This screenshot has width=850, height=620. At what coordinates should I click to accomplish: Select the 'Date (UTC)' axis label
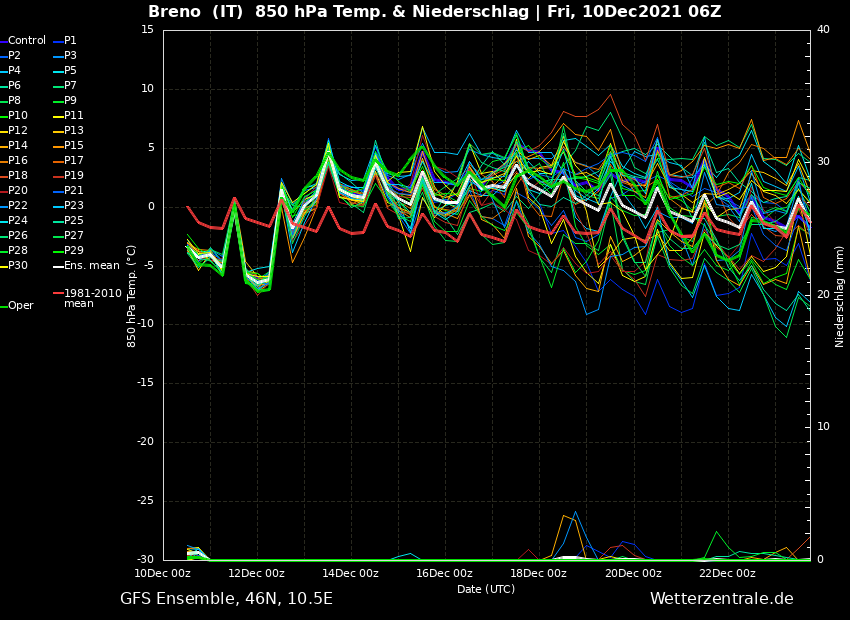pos(486,589)
